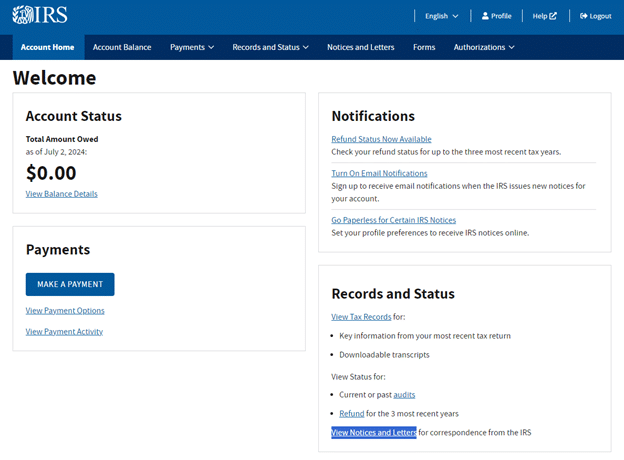Open the View Tax Records link
The height and width of the screenshot is (460, 624).
pos(361,317)
